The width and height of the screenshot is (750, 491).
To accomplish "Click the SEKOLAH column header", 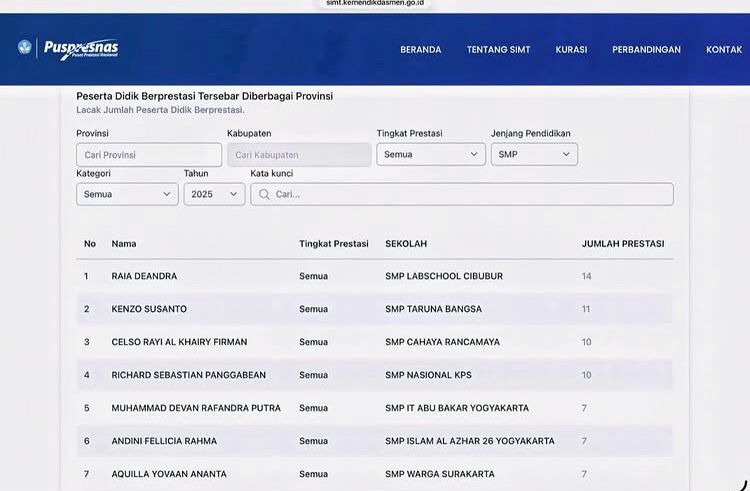I will [406, 244].
